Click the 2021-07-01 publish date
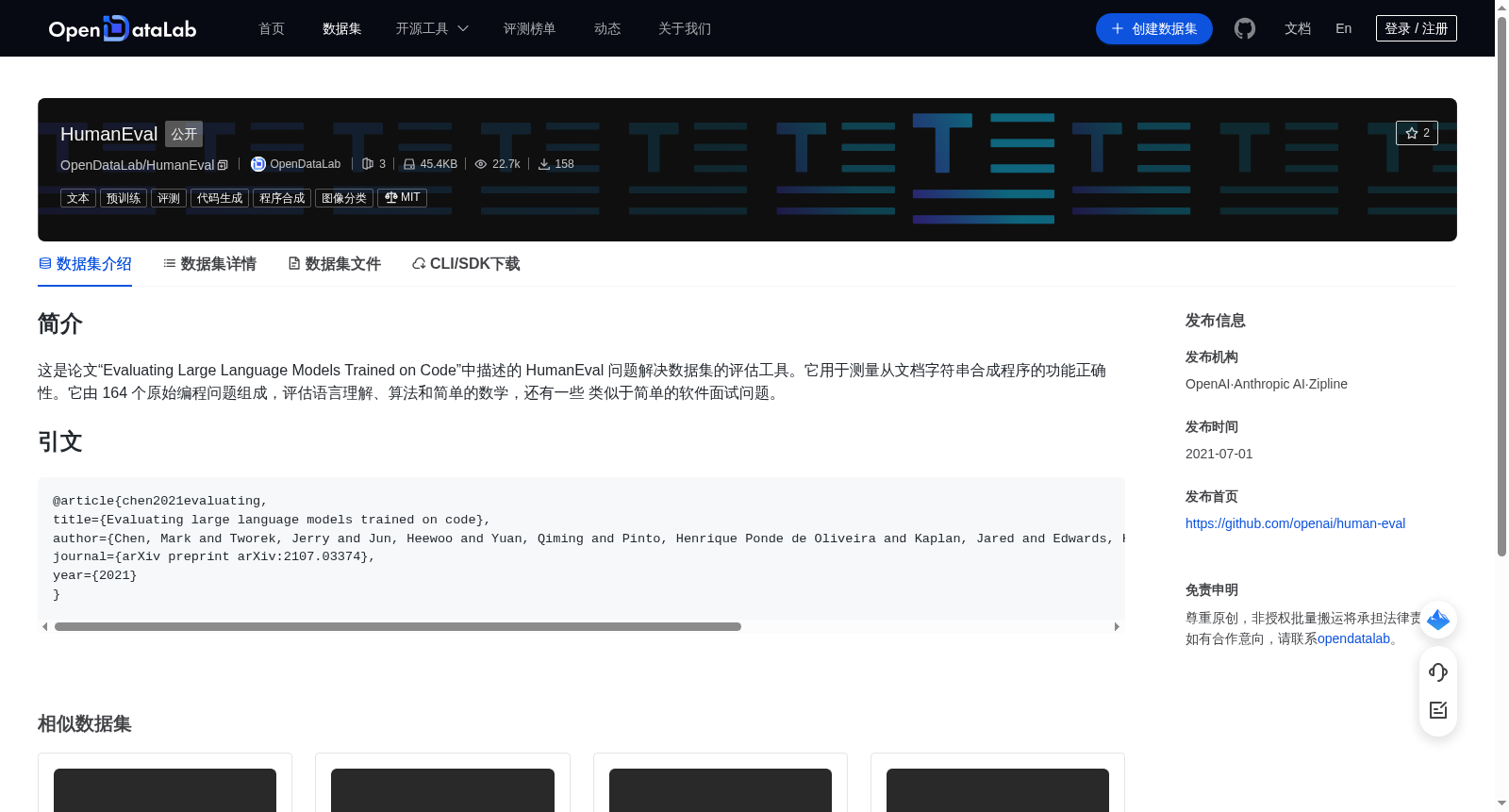1509x812 pixels. [x=1219, y=454]
